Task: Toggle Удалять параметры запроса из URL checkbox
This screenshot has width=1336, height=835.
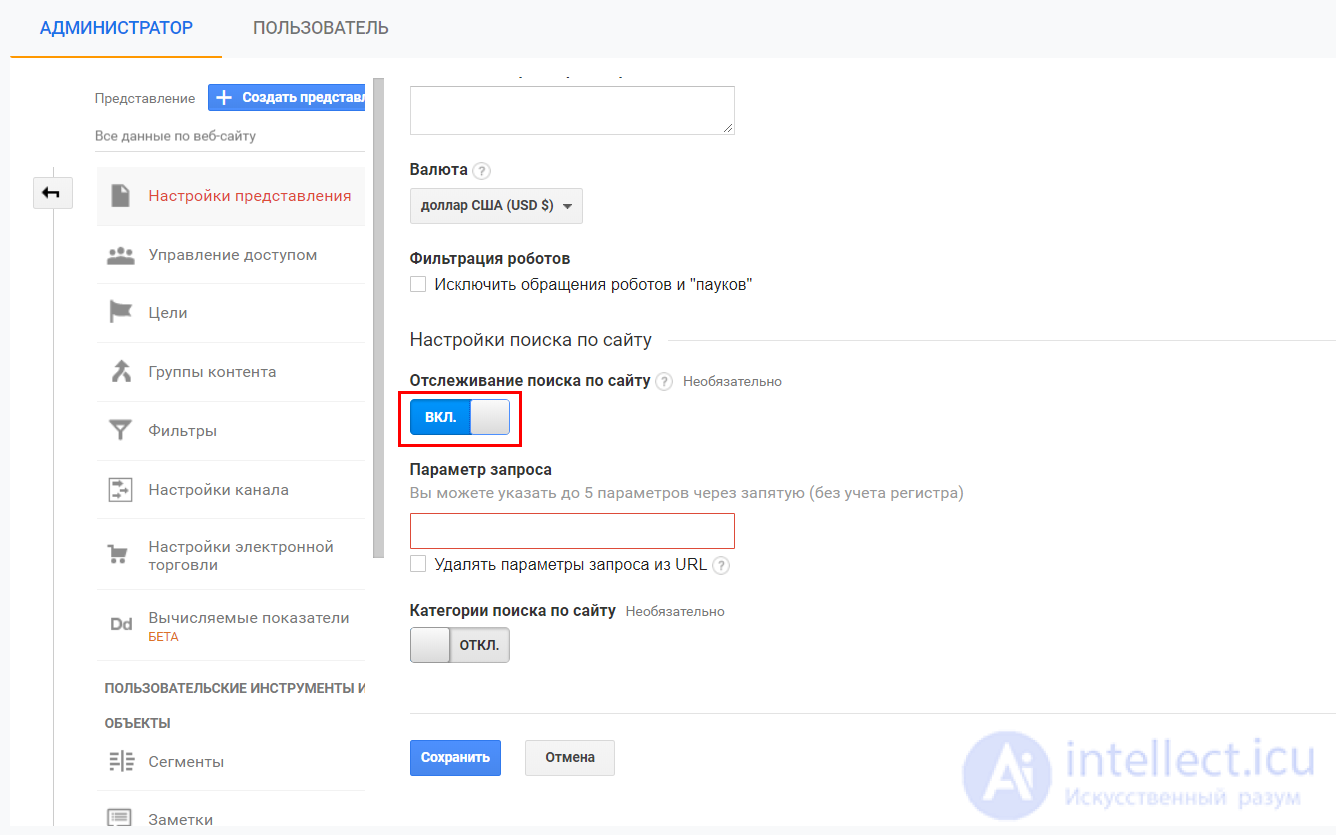Action: click(x=418, y=564)
